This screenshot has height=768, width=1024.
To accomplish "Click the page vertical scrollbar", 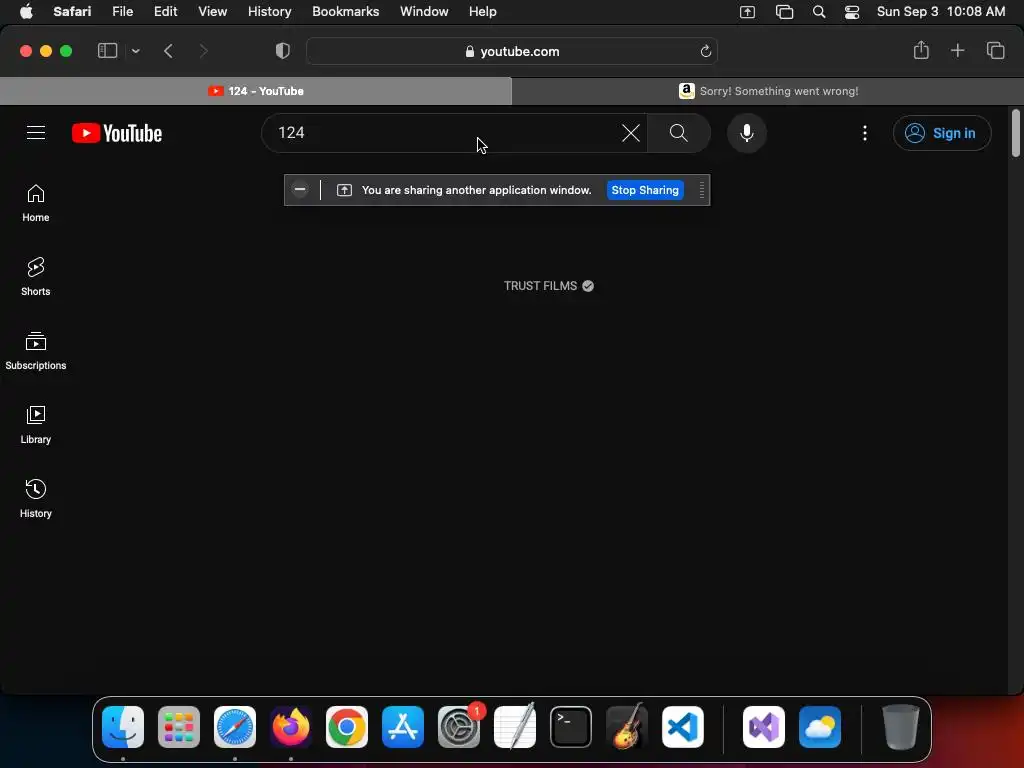I will (1016, 133).
